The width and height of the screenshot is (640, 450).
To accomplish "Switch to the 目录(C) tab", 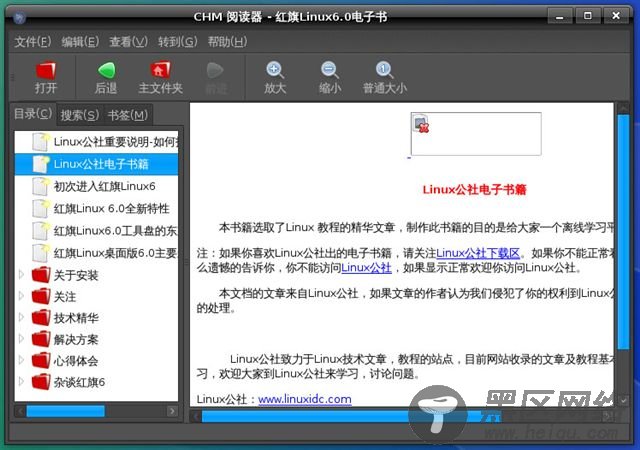I will point(33,114).
